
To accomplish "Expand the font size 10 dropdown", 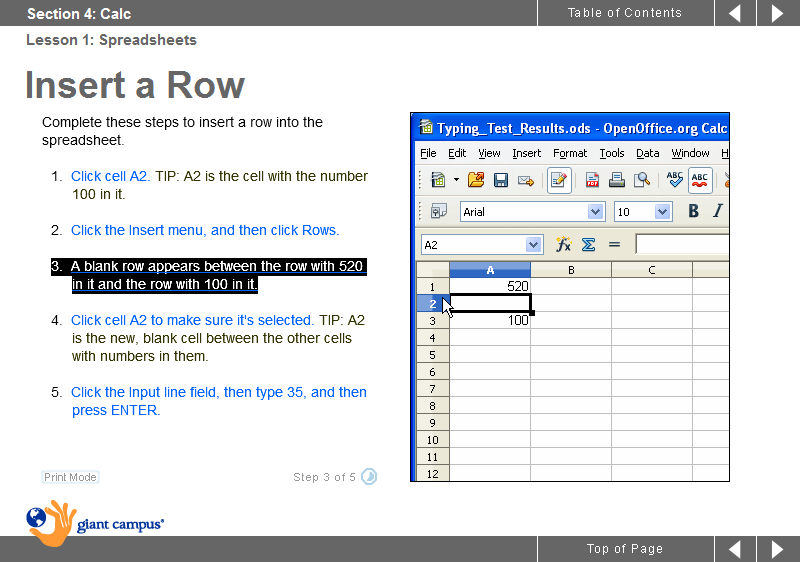I will [662, 212].
